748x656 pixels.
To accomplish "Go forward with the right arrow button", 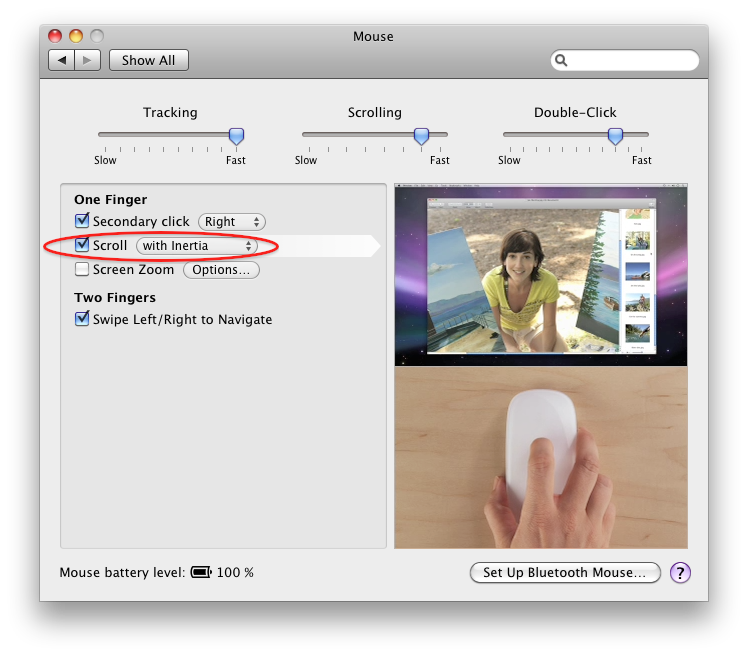I will 87,60.
